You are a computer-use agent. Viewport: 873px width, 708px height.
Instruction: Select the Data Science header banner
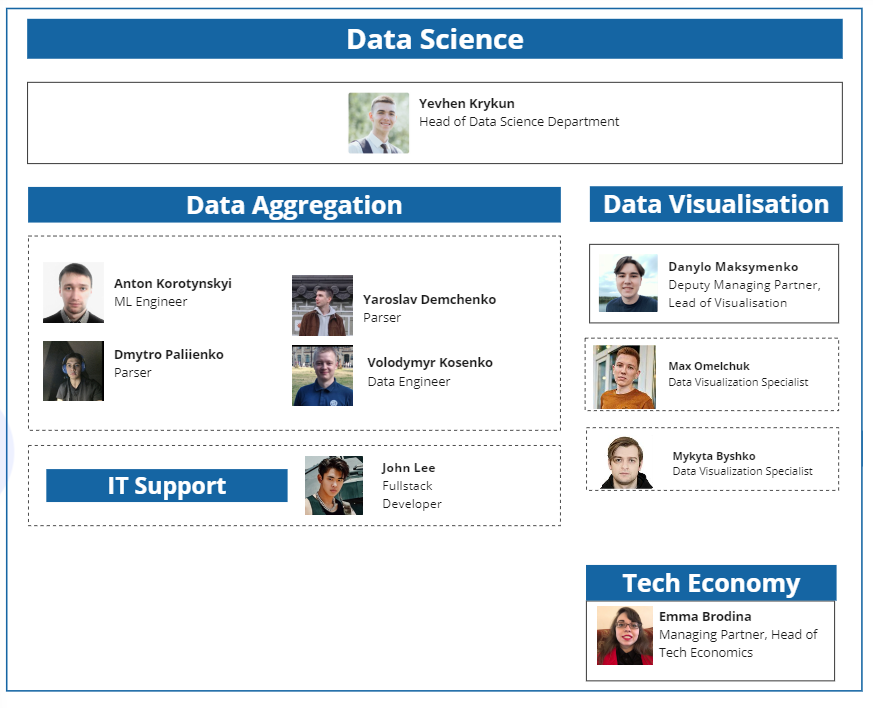click(x=435, y=39)
